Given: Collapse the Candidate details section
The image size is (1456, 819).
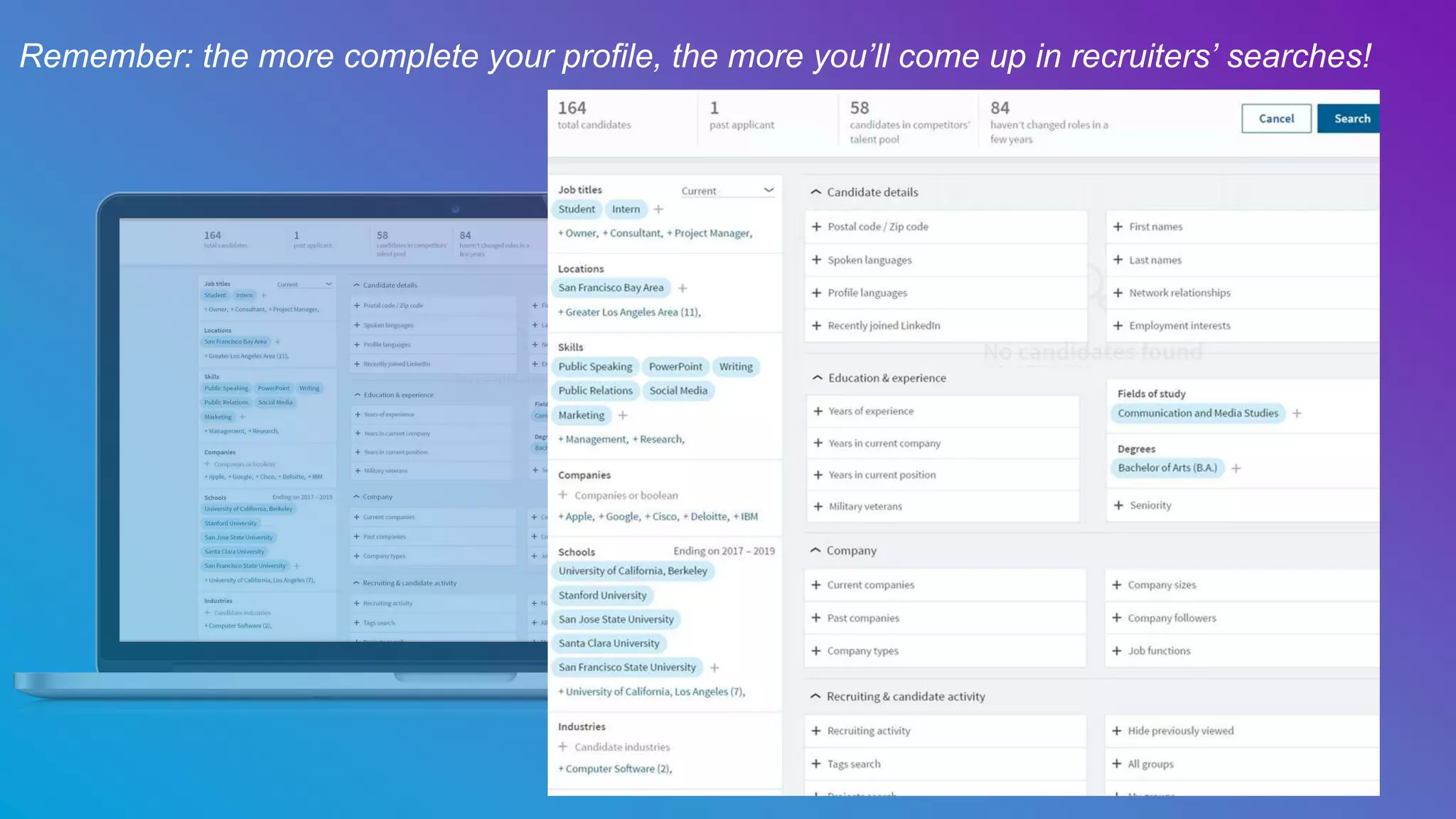Looking at the screenshot, I should 816,192.
